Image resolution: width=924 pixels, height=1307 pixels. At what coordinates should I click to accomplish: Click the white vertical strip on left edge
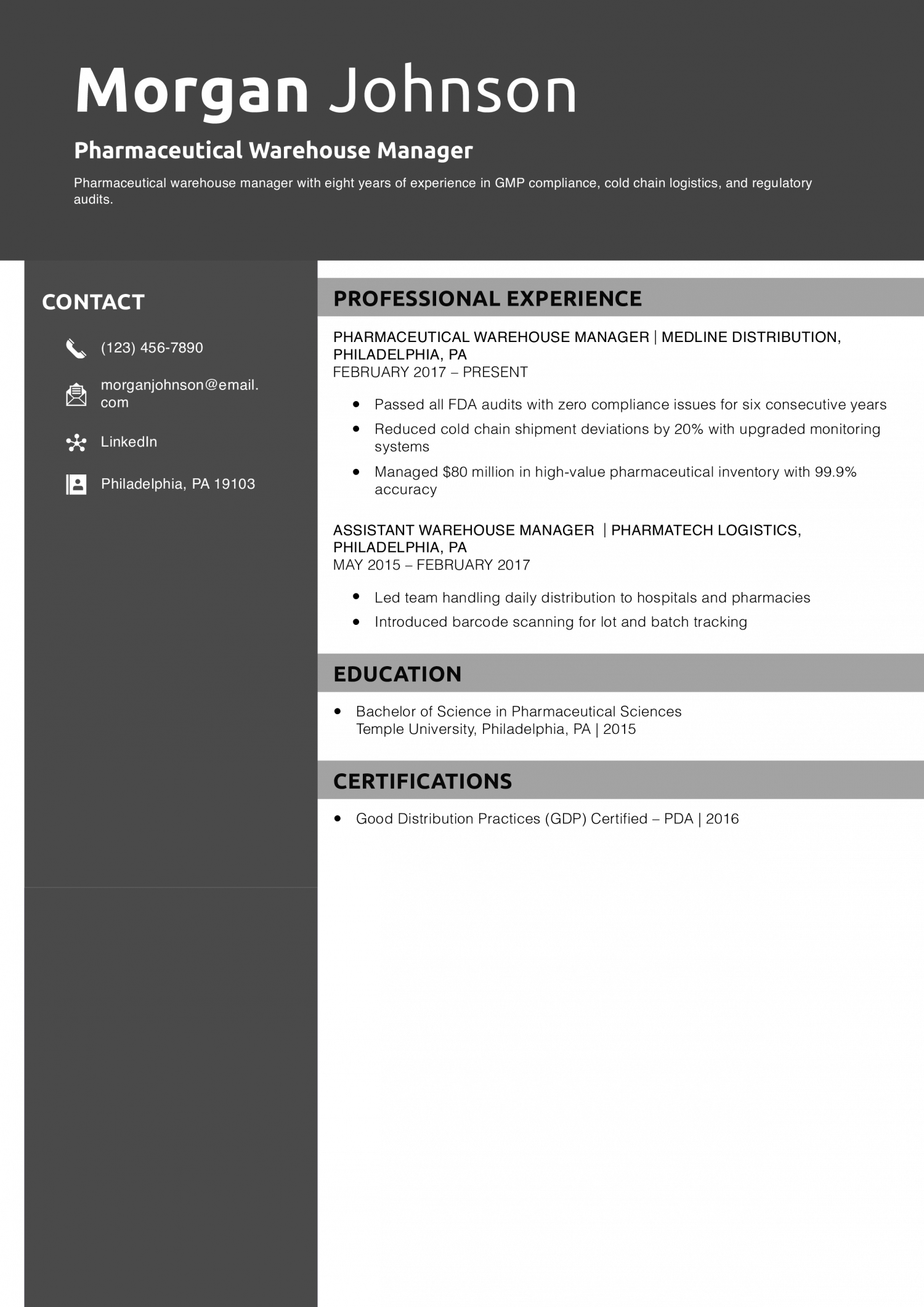point(12,573)
